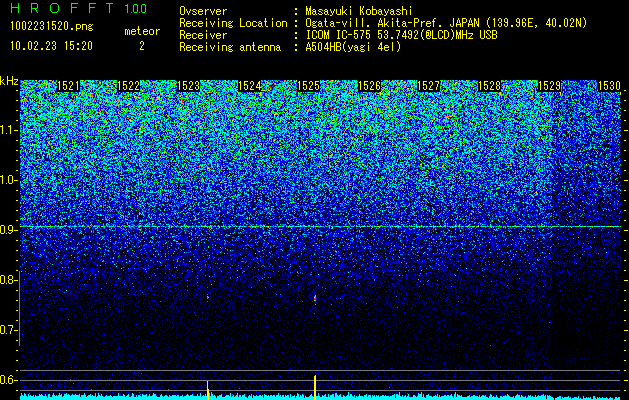The height and width of the screenshot is (400, 629).
Task: Click the date stamp 10.02.23 15:20
Action: click(x=51, y=46)
